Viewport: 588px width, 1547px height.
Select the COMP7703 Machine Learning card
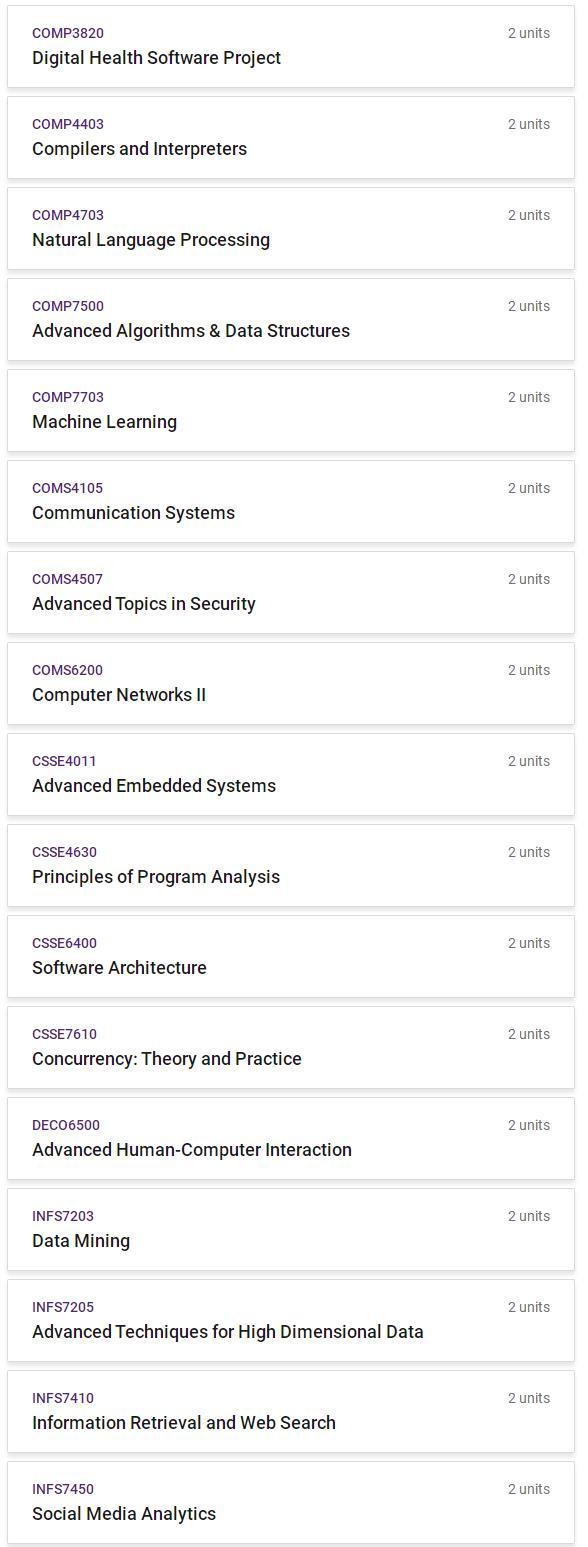tap(291, 410)
